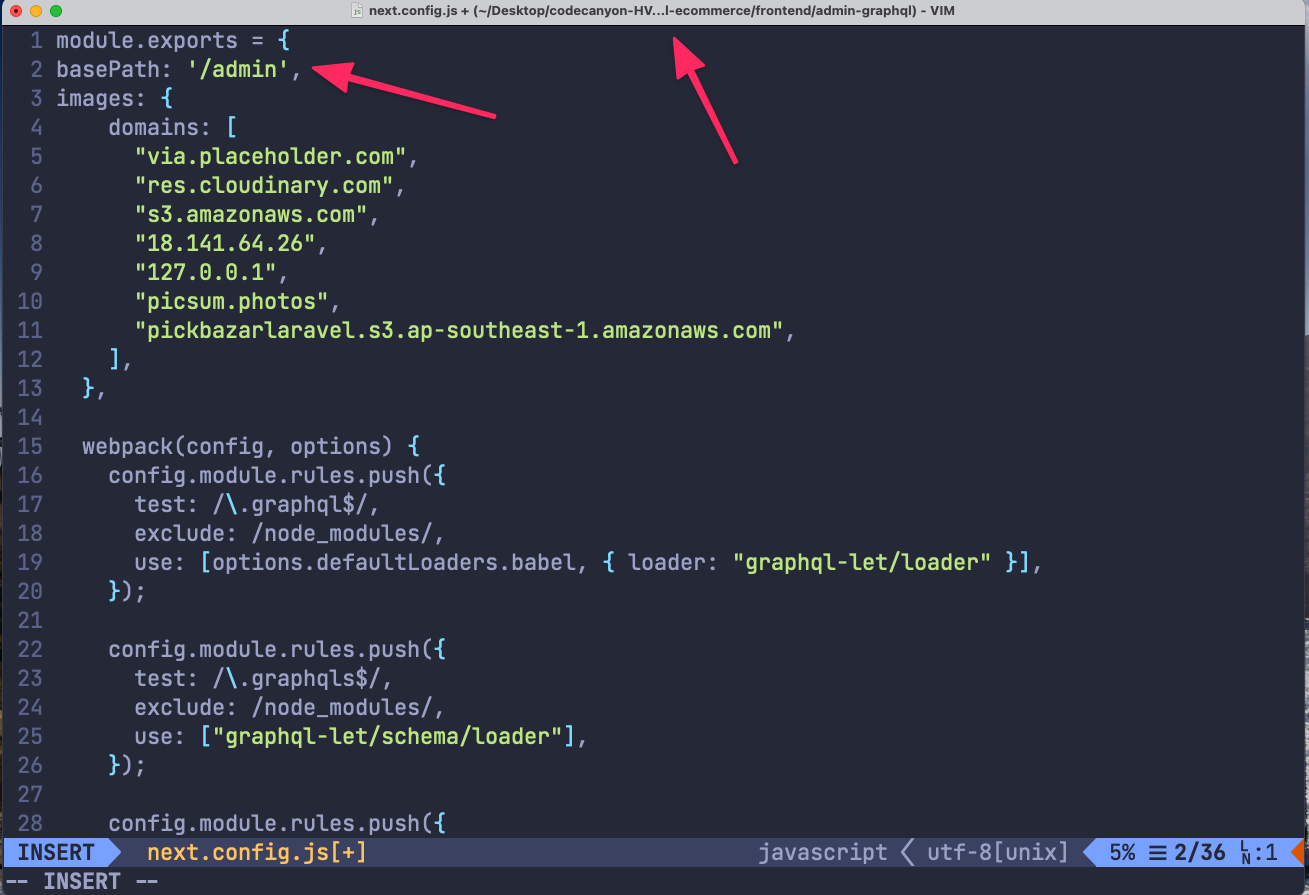Click the "s3.amazonaws.com" string
Viewport: 1309px width, 895px height.
251,215
